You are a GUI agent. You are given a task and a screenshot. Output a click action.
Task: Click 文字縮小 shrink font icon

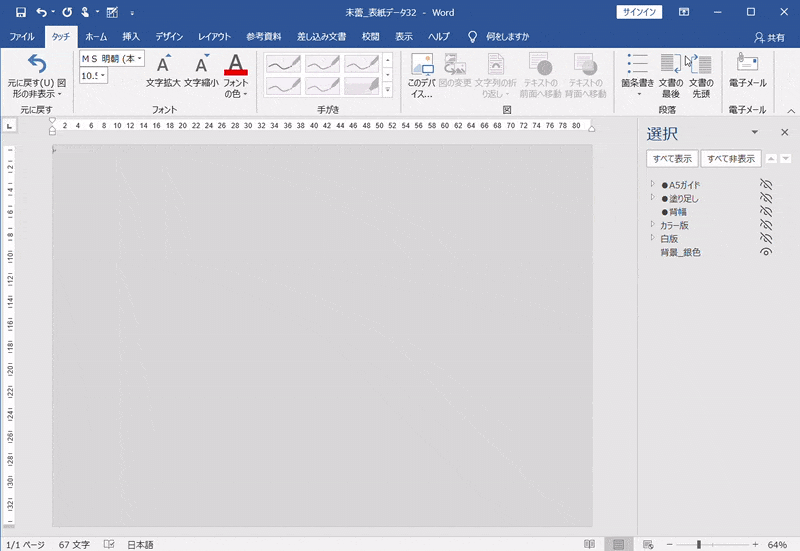tap(202, 64)
